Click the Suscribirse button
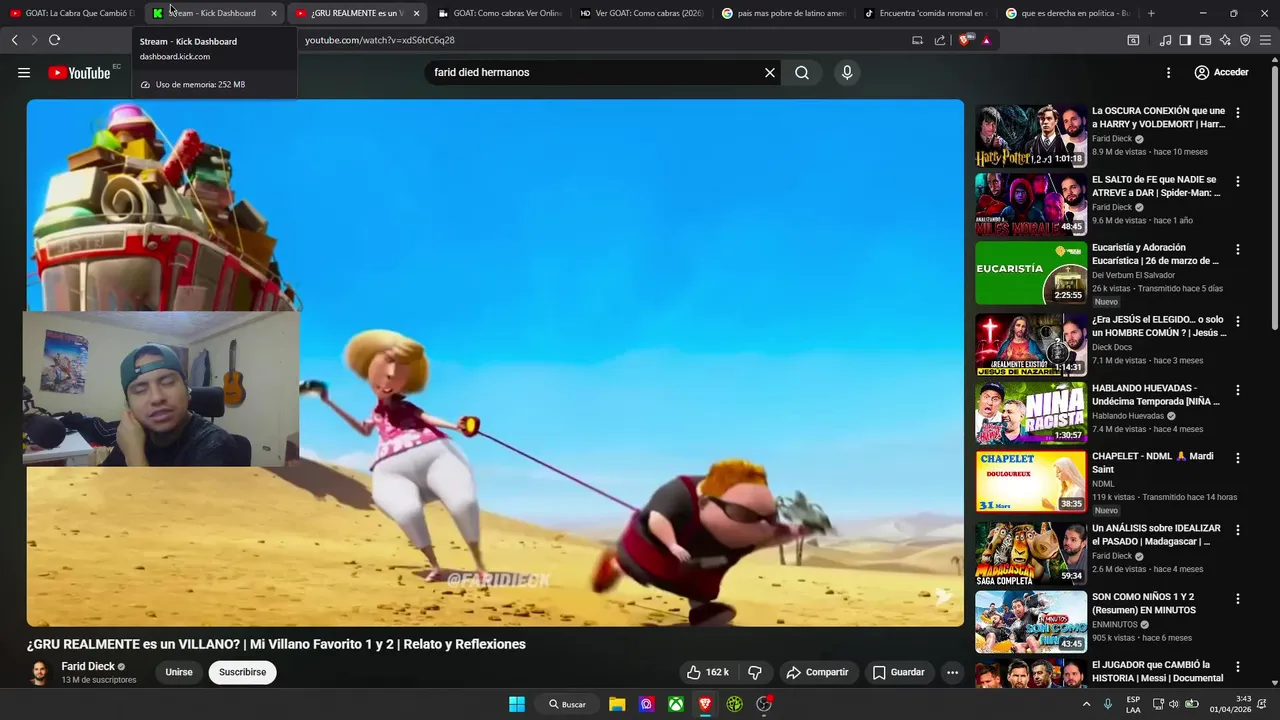 coord(243,672)
